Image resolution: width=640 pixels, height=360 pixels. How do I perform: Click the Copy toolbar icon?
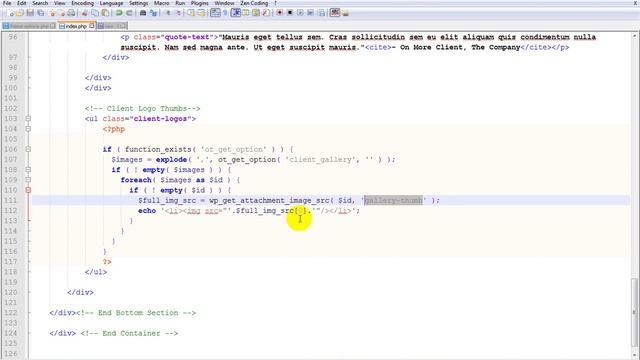click(x=95, y=13)
